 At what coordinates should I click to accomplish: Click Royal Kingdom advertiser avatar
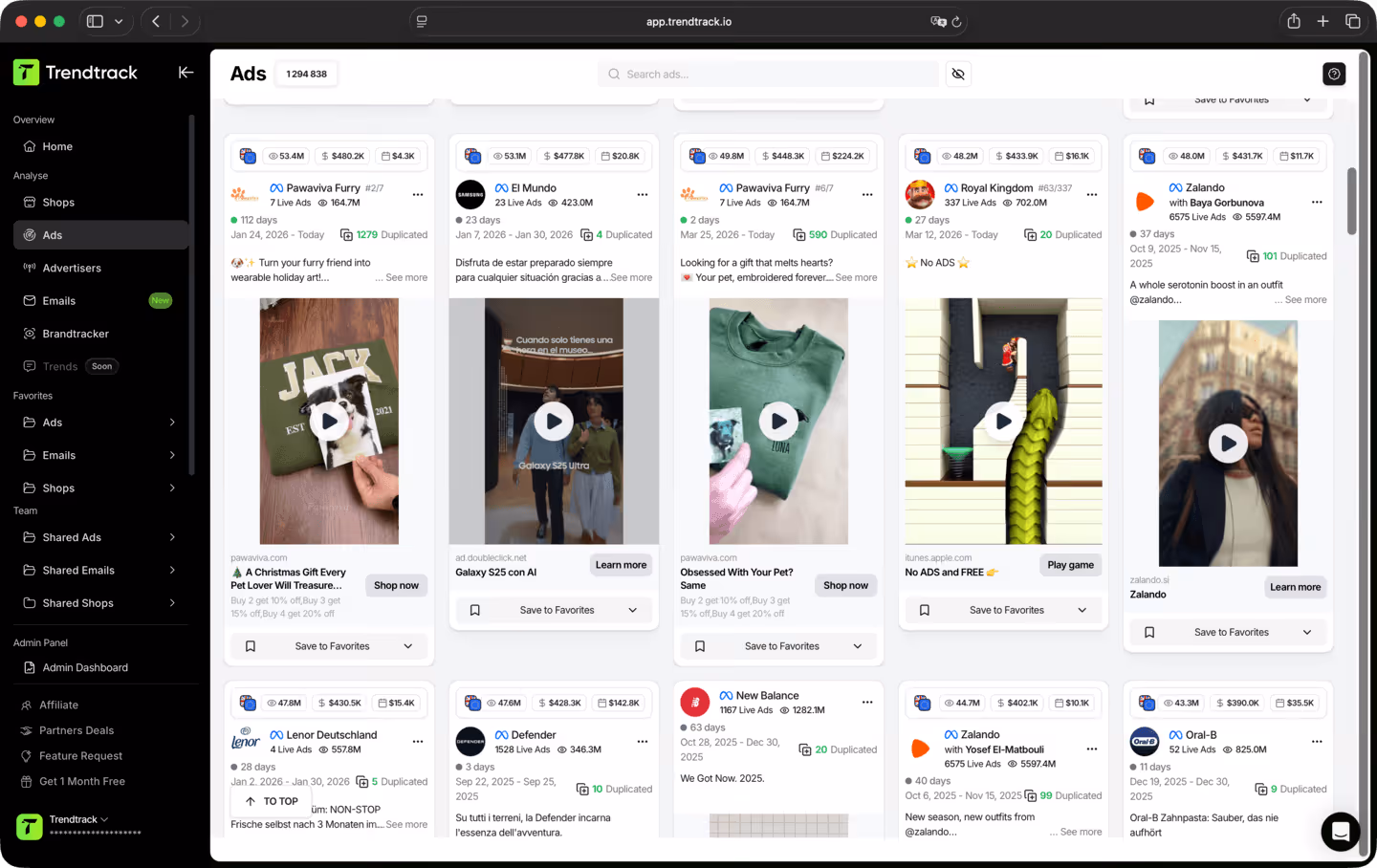[920, 195]
